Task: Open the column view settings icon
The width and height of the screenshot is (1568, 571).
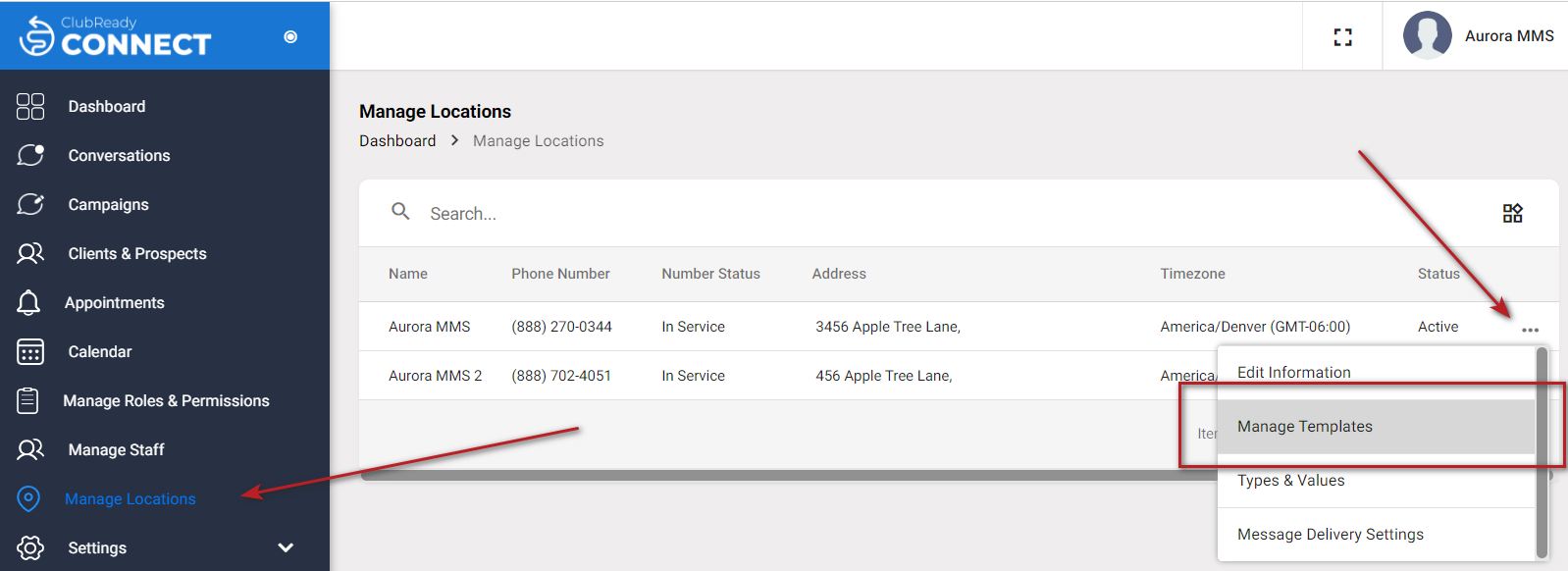Action: 1513,213
